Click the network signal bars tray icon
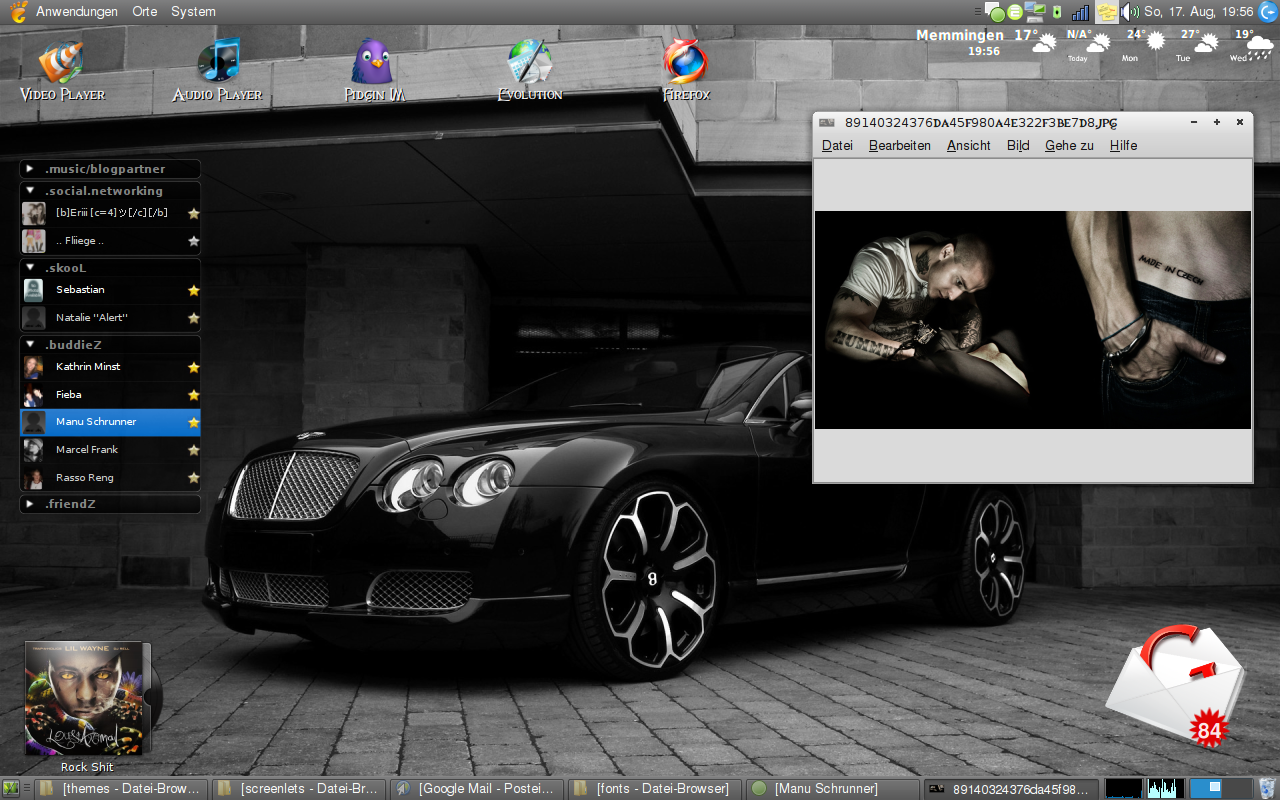 click(x=1080, y=12)
